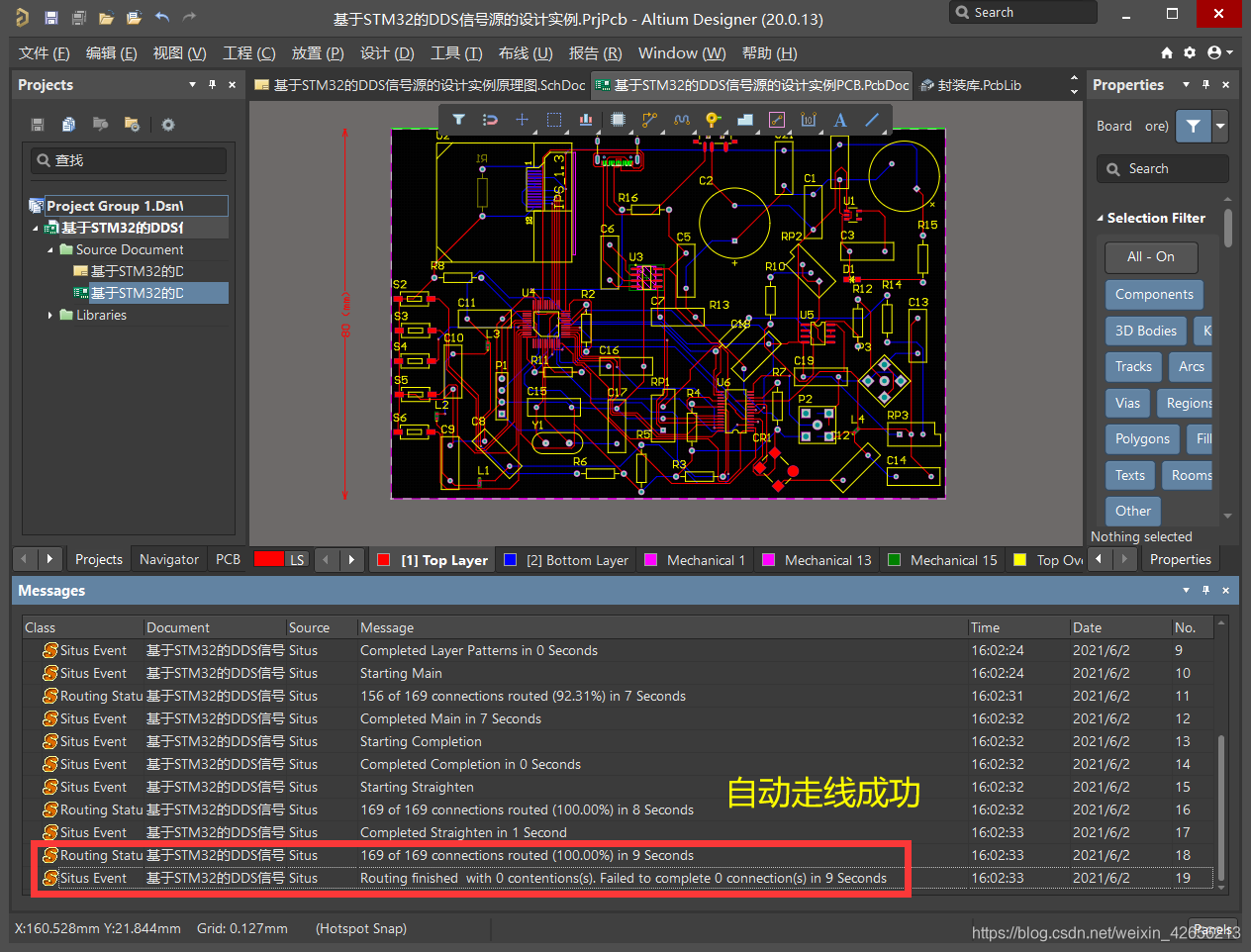Open settings gear at top right
The height and width of the screenshot is (952, 1251).
pyautogui.click(x=1190, y=52)
